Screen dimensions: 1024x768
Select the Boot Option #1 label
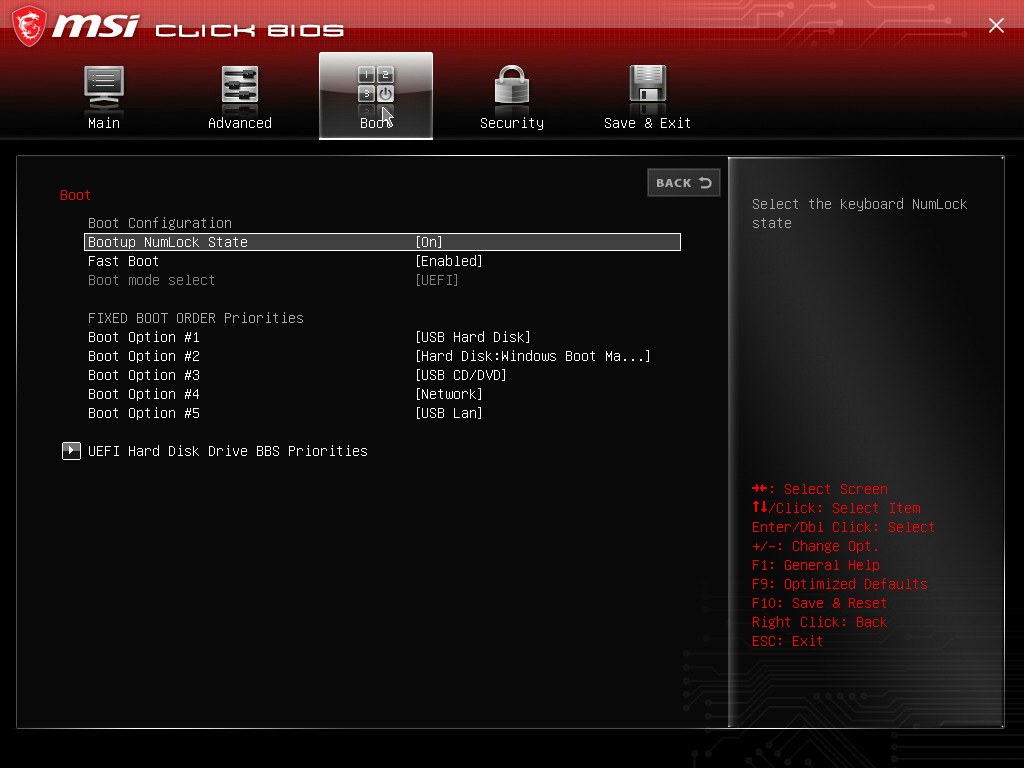pos(144,337)
